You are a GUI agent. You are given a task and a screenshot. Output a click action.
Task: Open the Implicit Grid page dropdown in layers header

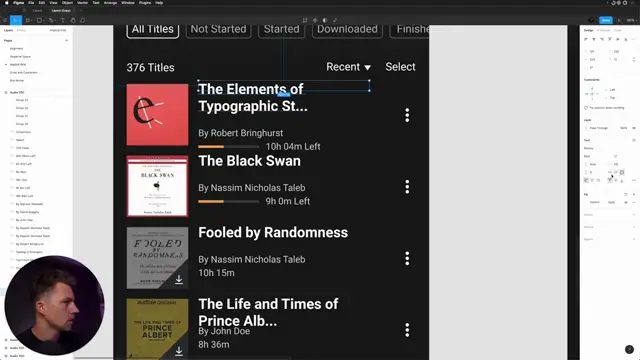click(58, 30)
